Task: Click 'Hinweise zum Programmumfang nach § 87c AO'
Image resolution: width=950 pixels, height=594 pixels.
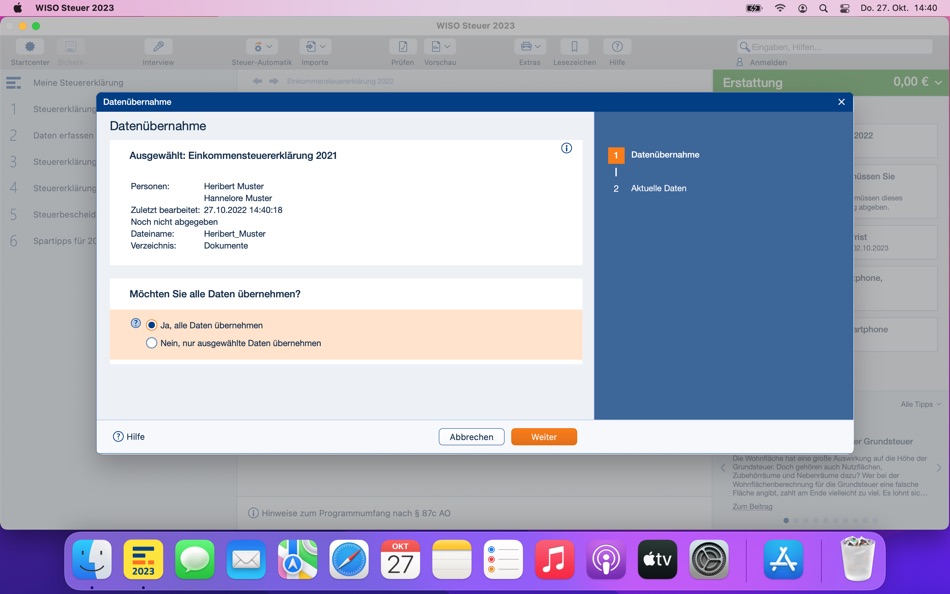Action: [x=350, y=513]
